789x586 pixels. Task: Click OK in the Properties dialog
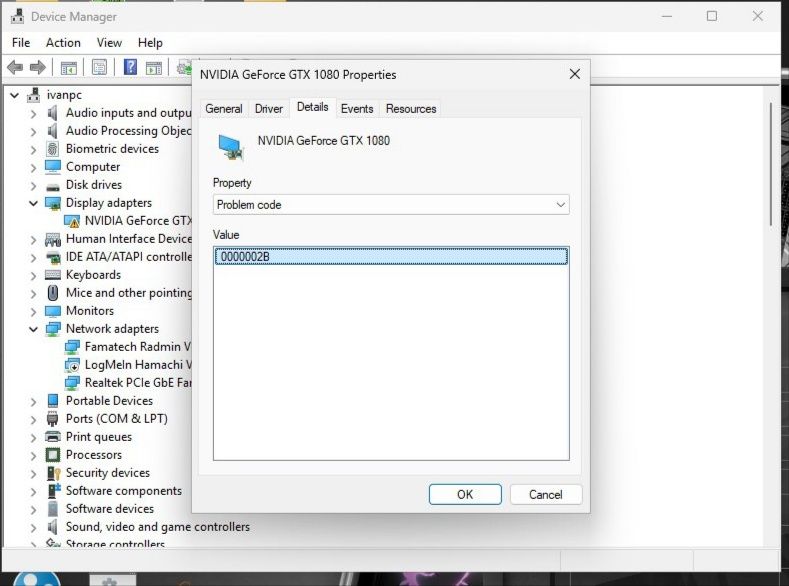click(x=465, y=494)
